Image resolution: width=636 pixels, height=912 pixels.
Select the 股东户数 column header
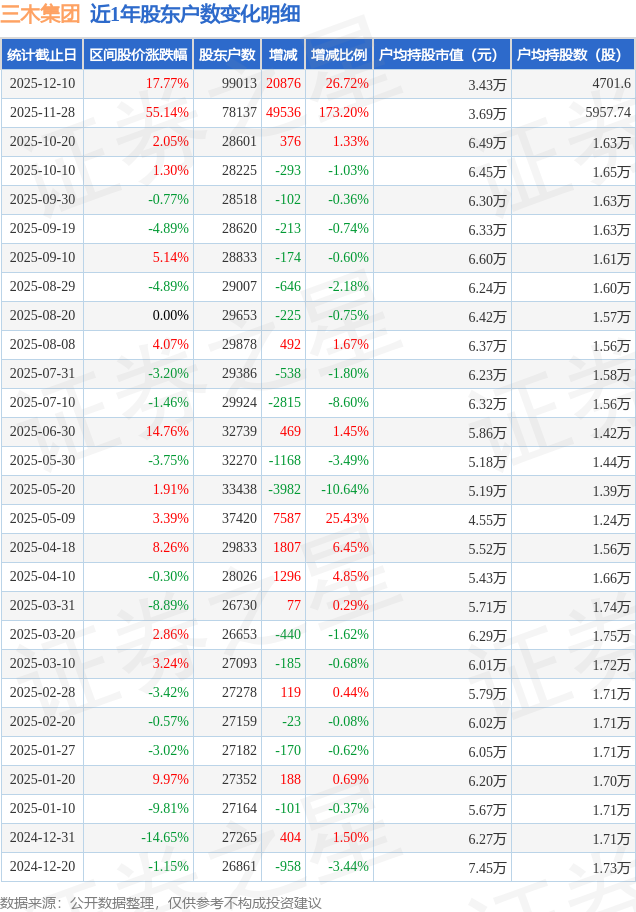point(227,55)
